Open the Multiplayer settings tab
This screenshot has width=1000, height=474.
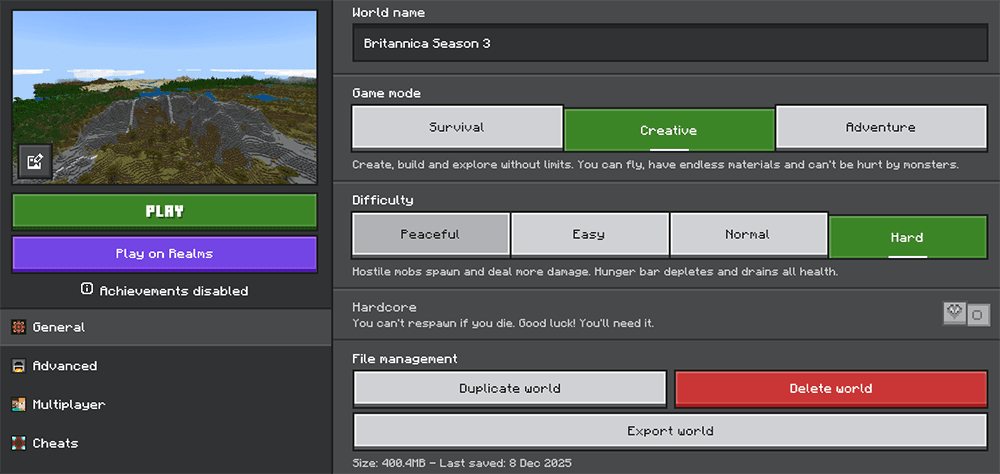[x=166, y=404]
